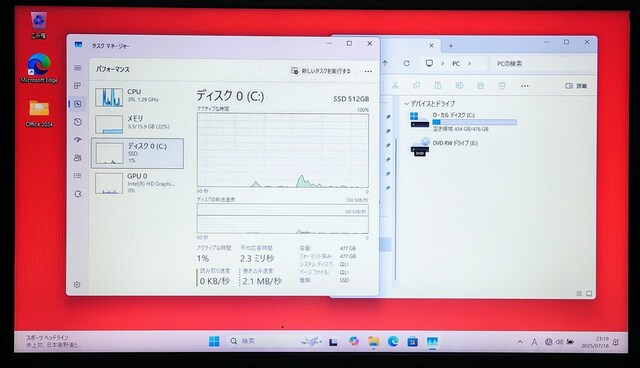640x368 pixels.
Task: Click Explorer paste icon
Action: (438, 86)
